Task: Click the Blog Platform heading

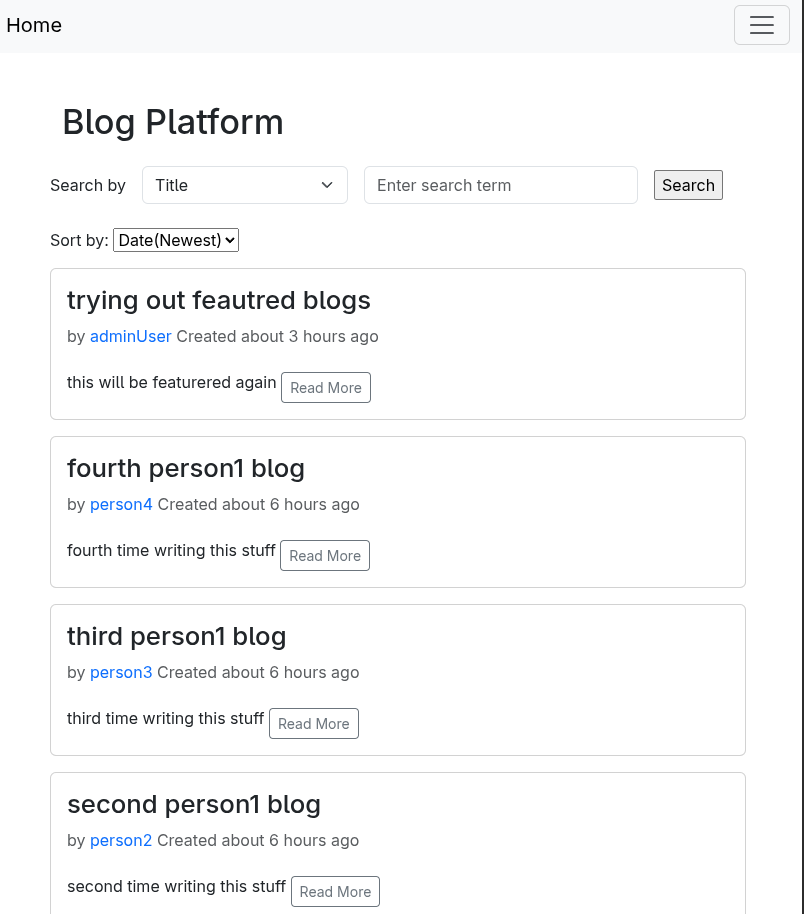Action: (173, 122)
